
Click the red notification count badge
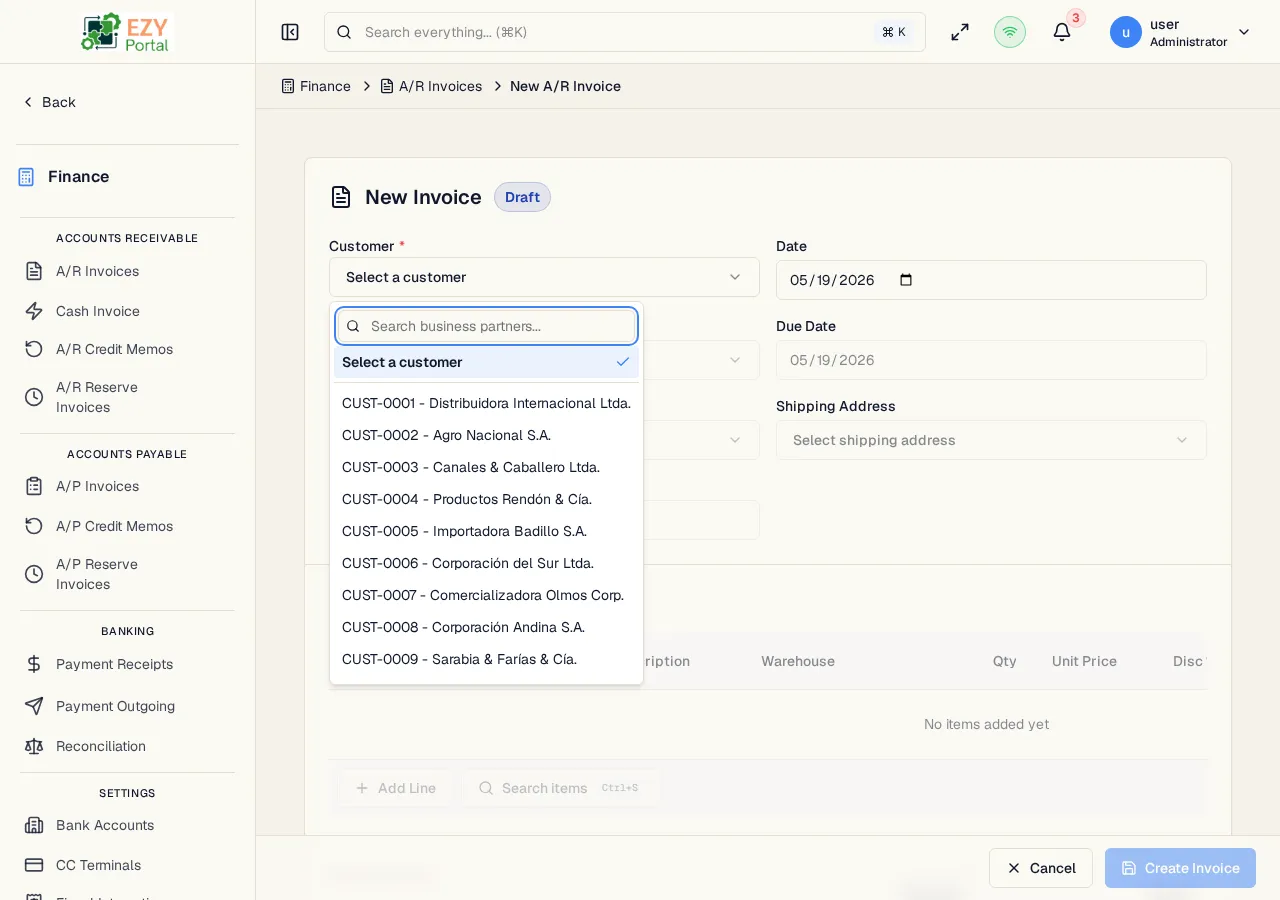point(1076,18)
